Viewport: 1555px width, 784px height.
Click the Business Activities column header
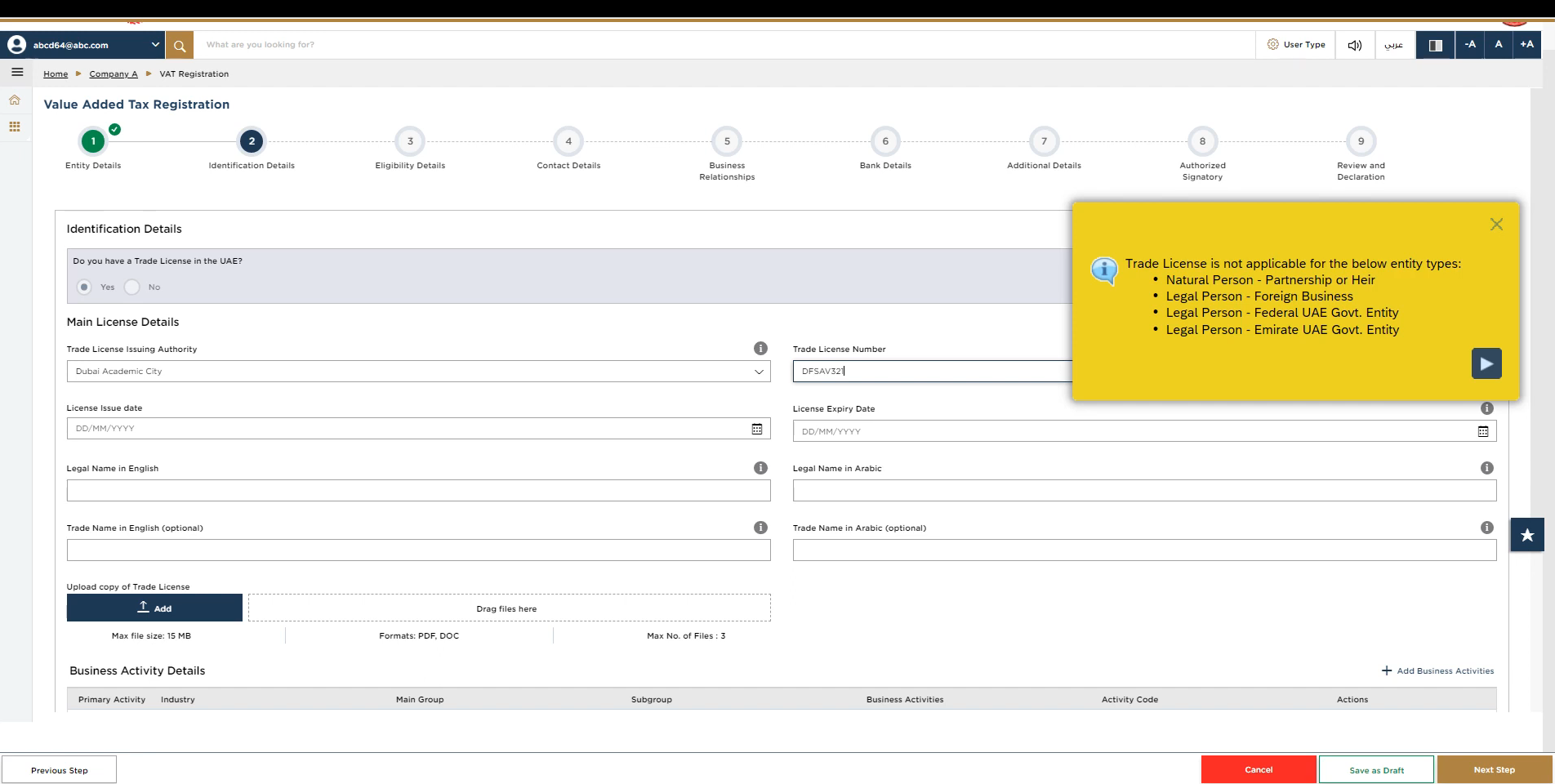tap(905, 700)
